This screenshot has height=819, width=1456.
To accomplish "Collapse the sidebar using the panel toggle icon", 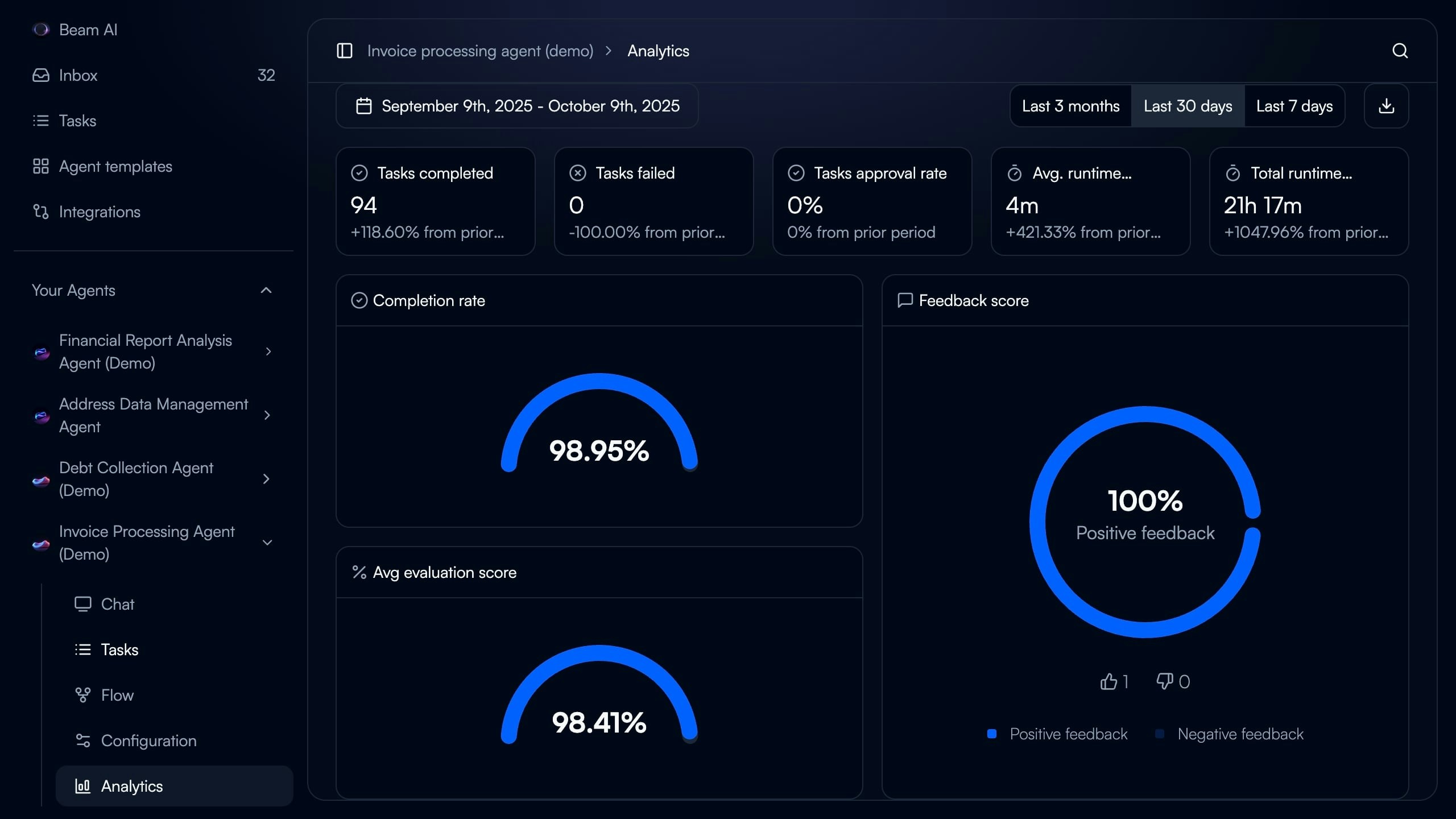I will point(345,51).
